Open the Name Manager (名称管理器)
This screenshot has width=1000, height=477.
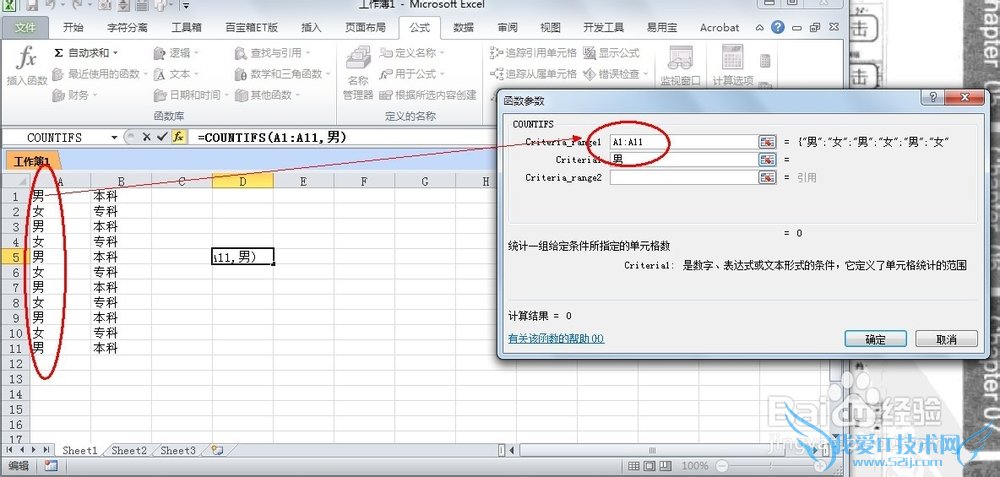pyautogui.click(x=358, y=73)
